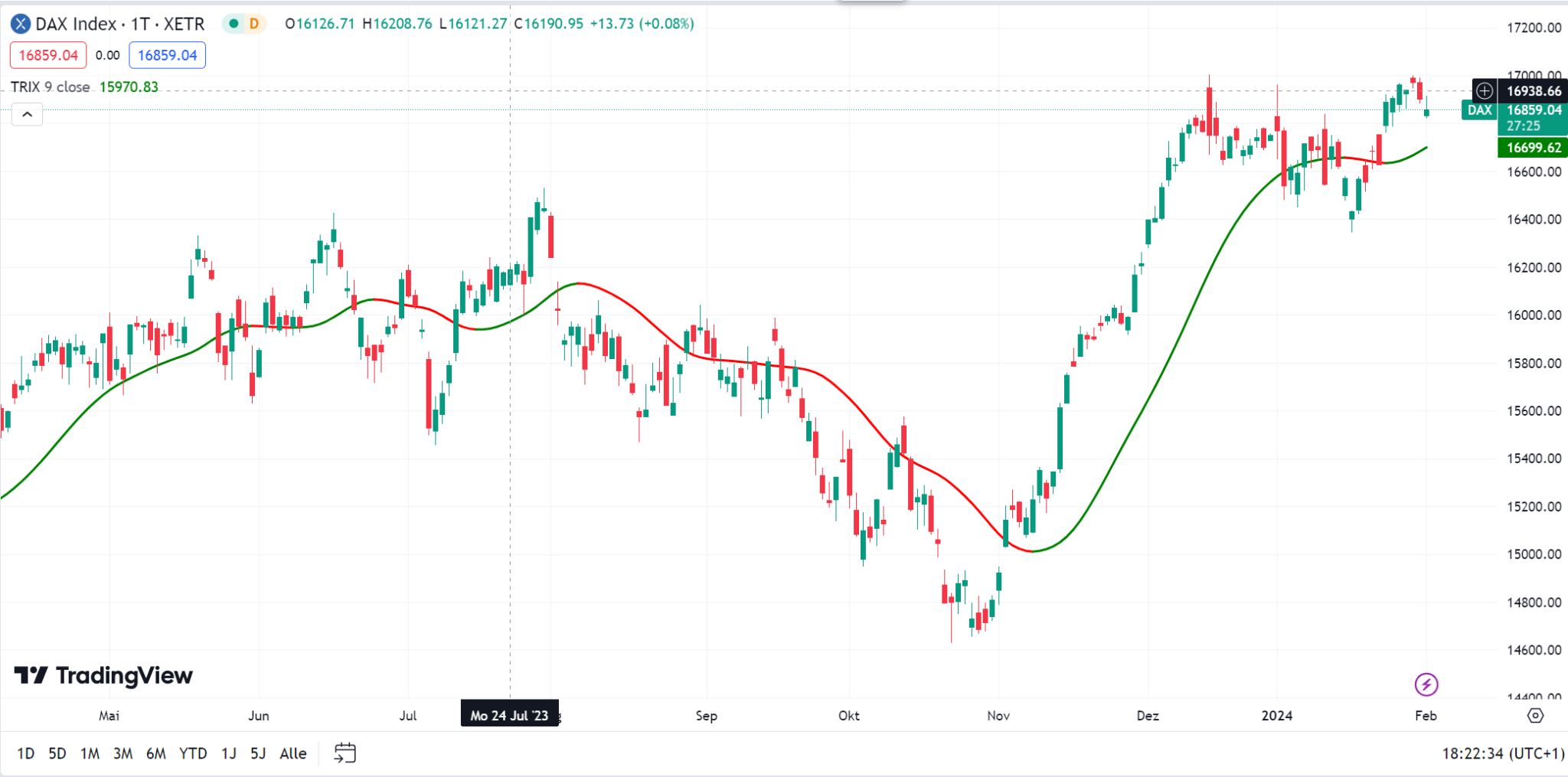Click the red sell price 16859.04 label
Viewport: 1568px width, 777px height.
coord(47,54)
